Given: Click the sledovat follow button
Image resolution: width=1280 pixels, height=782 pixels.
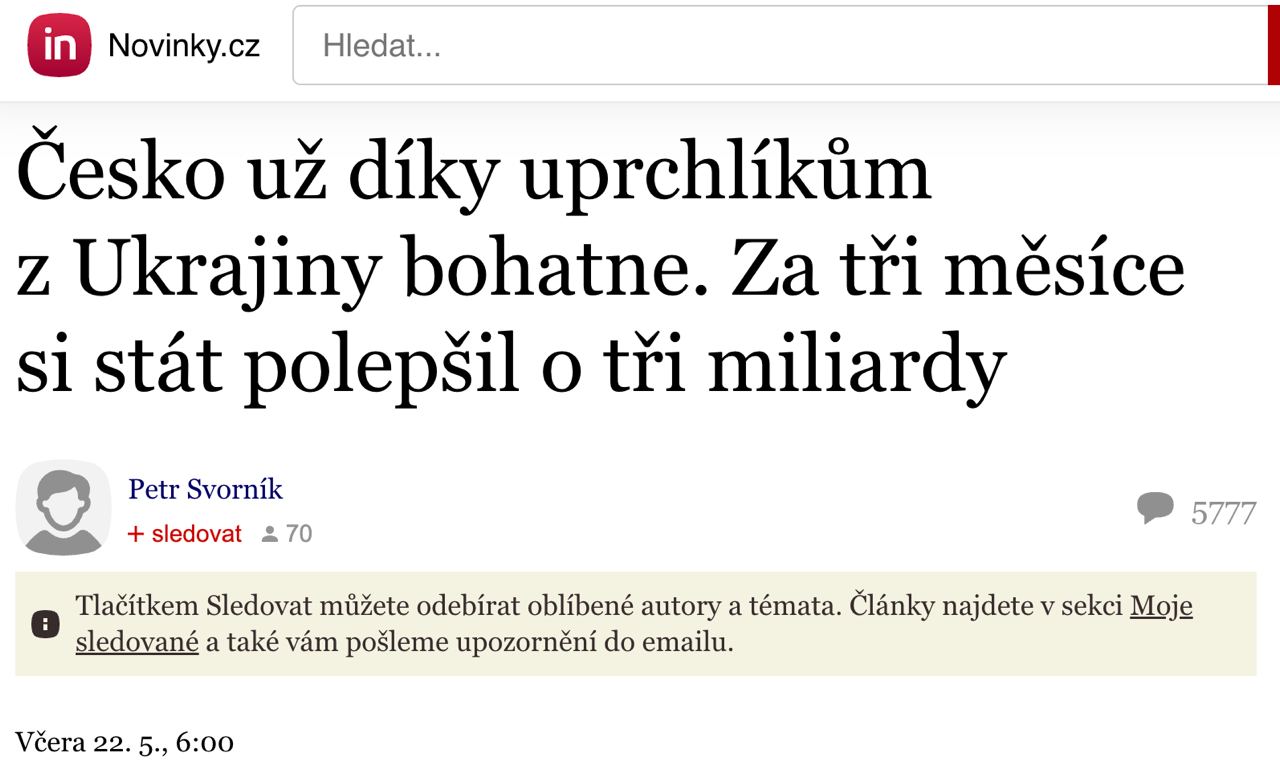Looking at the screenshot, I should tap(196, 534).
